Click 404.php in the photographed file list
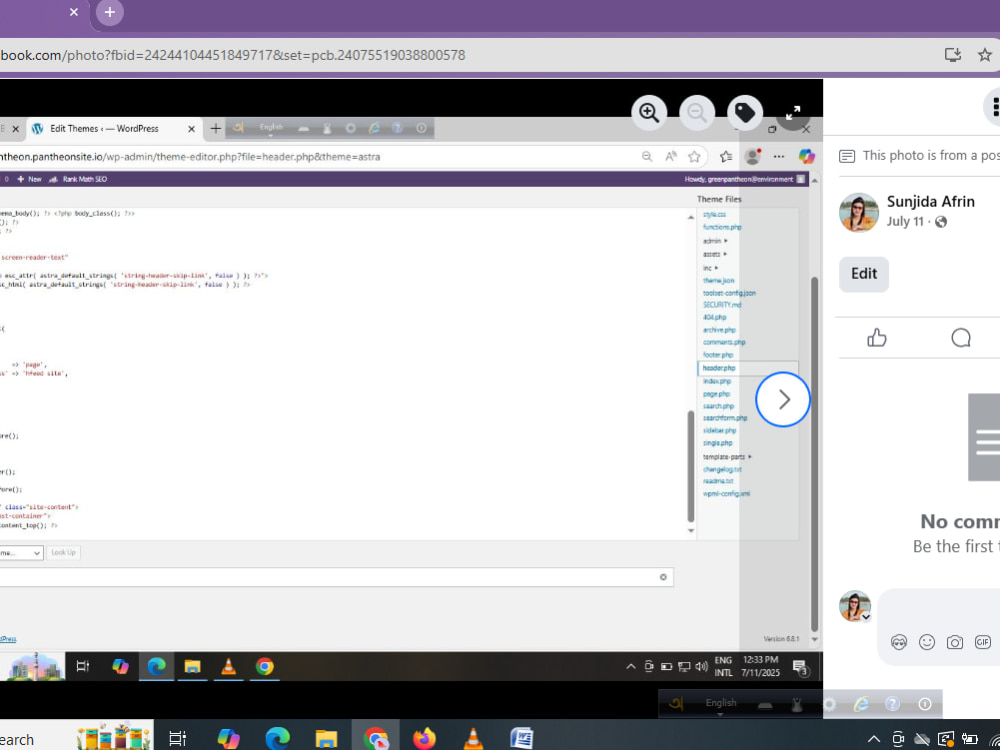The width and height of the screenshot is (1000, 750). pos(714,318)
